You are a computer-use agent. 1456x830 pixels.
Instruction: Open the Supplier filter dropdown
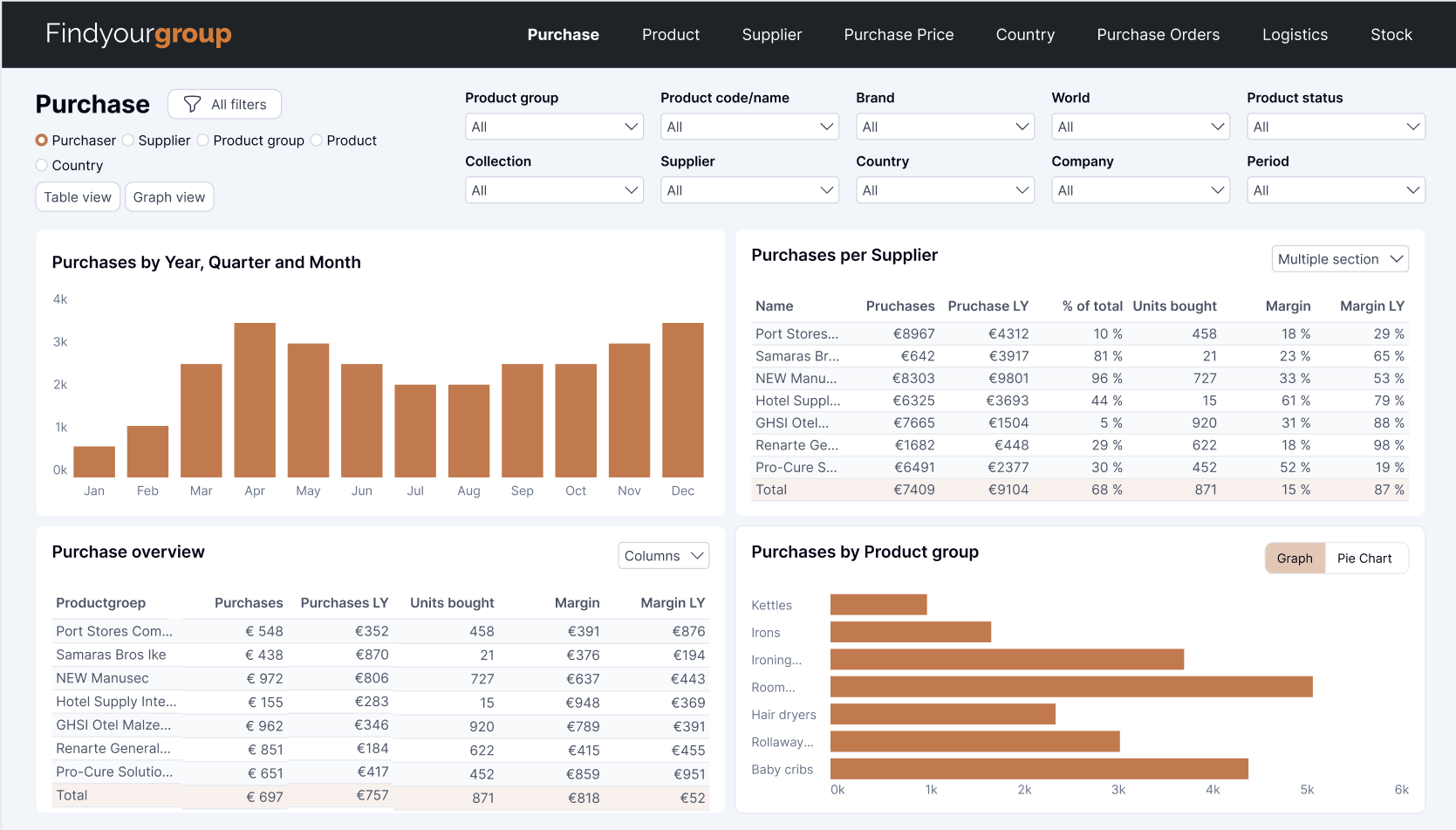coord(750,190)
